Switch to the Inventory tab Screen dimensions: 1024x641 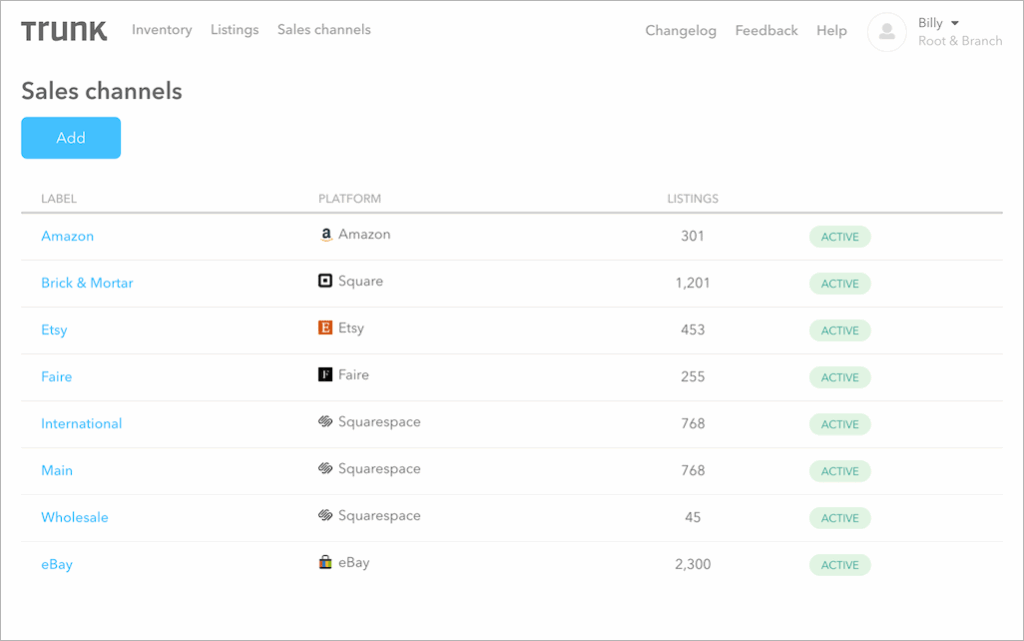click(x=161, y=30)
